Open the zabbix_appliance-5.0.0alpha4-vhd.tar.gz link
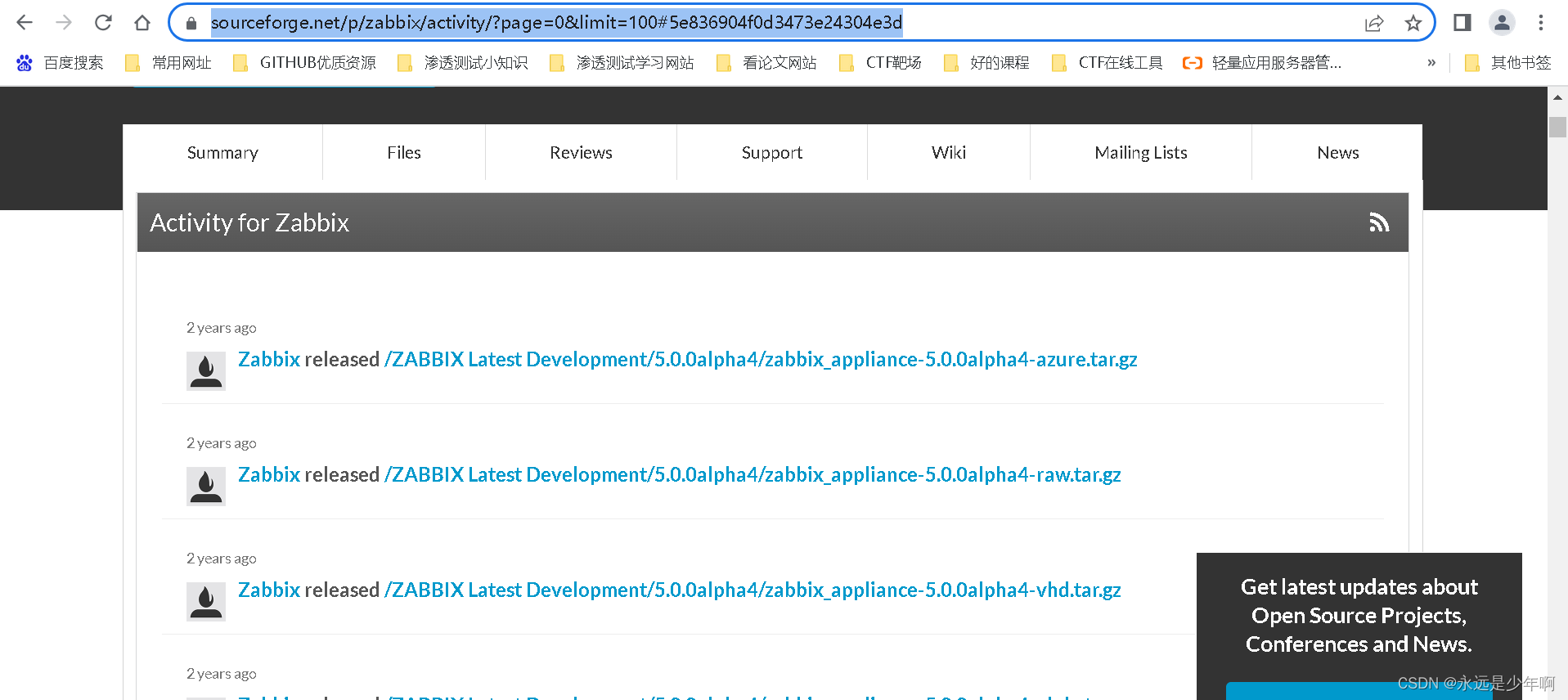1568x700 pixels. [x=753, y=590]
